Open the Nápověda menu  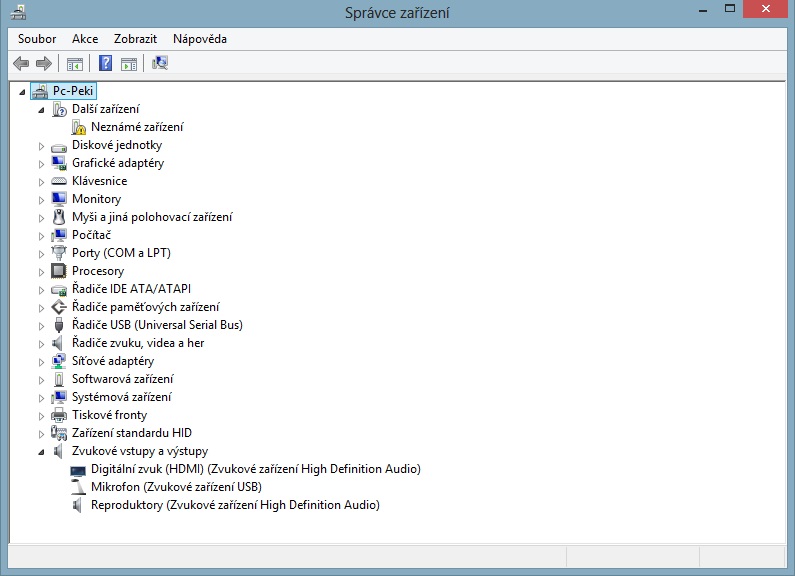tap(200, 39)
